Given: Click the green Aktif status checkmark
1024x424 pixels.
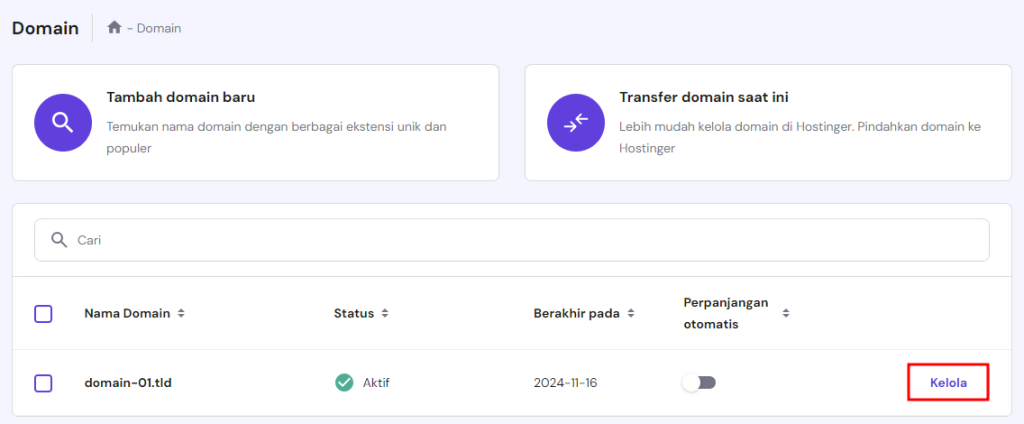Looking at the screenshot, I should pyautogui.click(x=344, y=383).
